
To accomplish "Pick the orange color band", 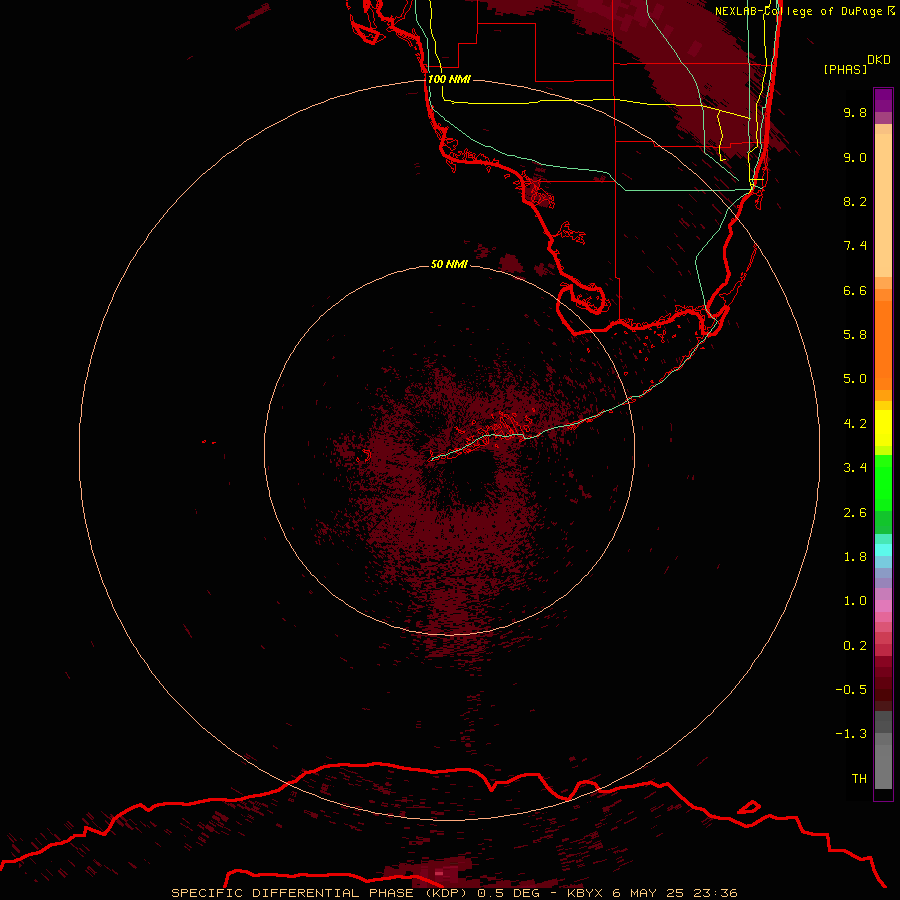I will point(883,345).
